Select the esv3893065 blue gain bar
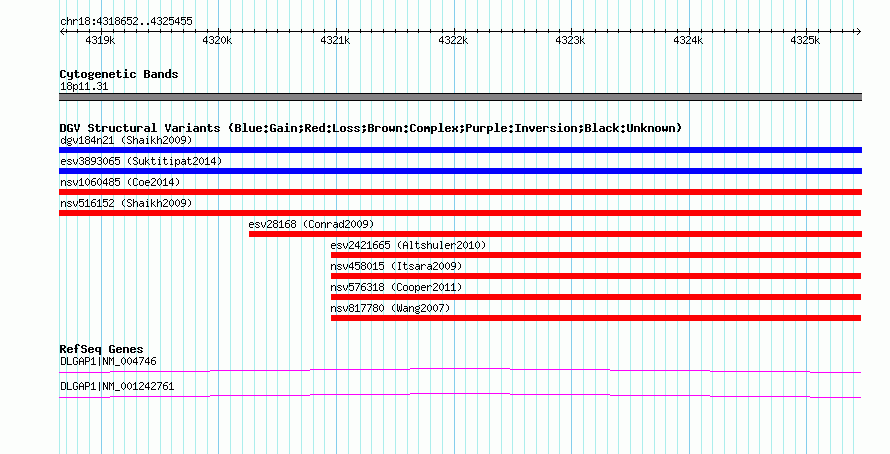This screenshot has height=454, width=890. tap(460, 171)
